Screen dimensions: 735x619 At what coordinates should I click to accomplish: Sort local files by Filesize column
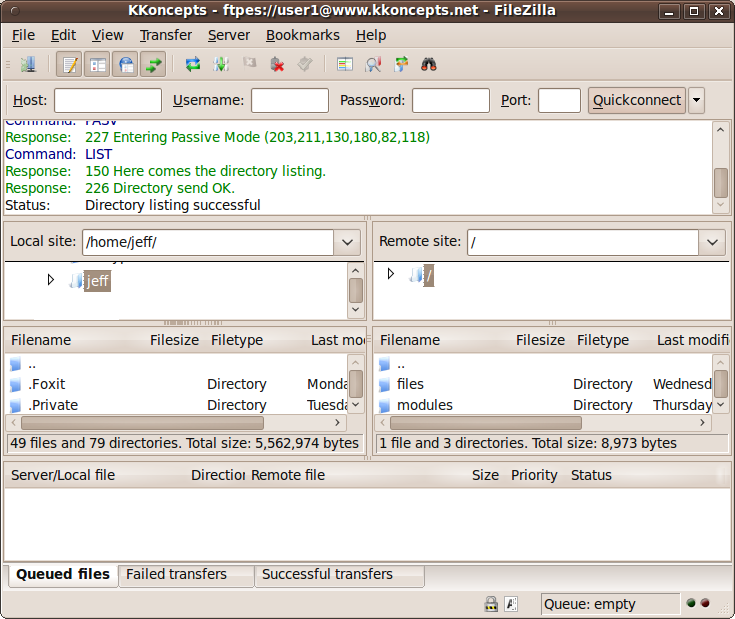point(174,340)
